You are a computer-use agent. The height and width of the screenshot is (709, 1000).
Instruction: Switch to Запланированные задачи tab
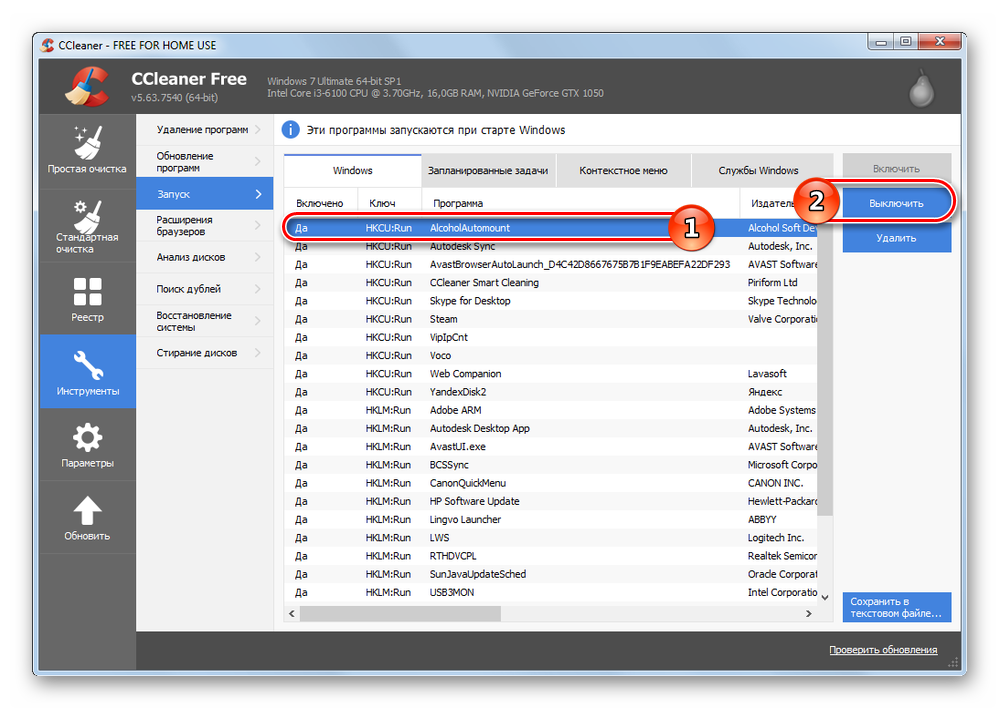click(487, 171)
